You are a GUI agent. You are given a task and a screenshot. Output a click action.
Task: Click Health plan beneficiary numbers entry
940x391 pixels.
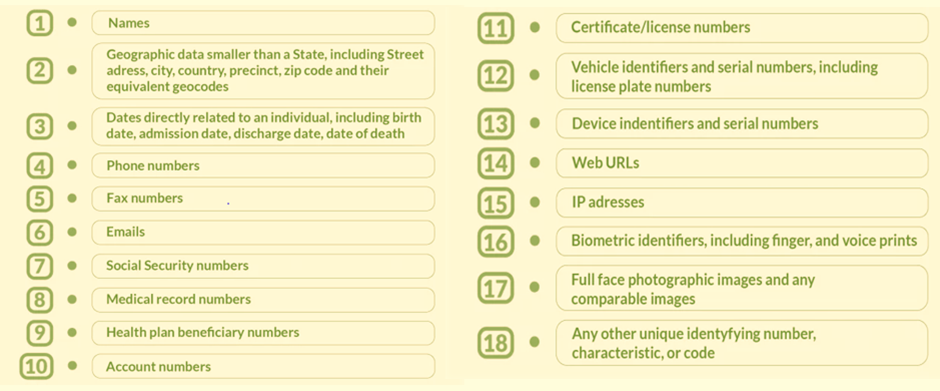(263, 333)
